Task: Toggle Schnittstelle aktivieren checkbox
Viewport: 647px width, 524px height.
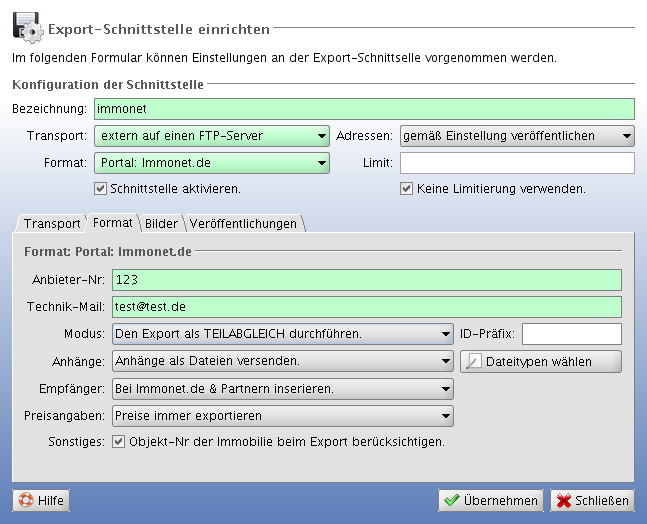Action: pos(100,188)
